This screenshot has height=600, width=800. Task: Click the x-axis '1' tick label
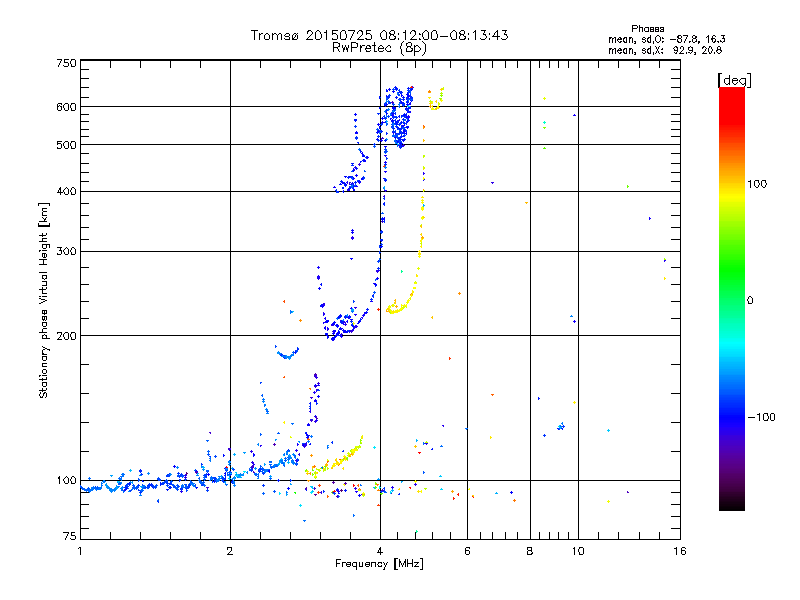pyautogui.click(x=80, y=551)
